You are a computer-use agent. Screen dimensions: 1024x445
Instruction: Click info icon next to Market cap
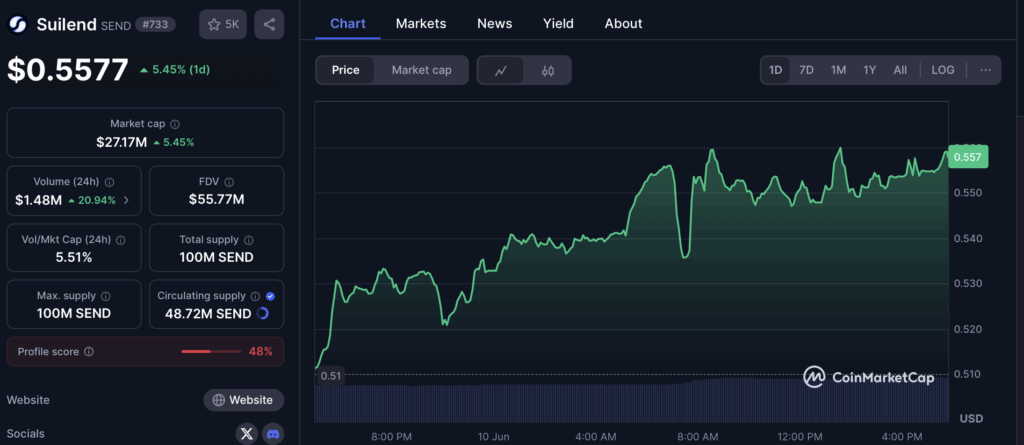click(x=175, y=124)
